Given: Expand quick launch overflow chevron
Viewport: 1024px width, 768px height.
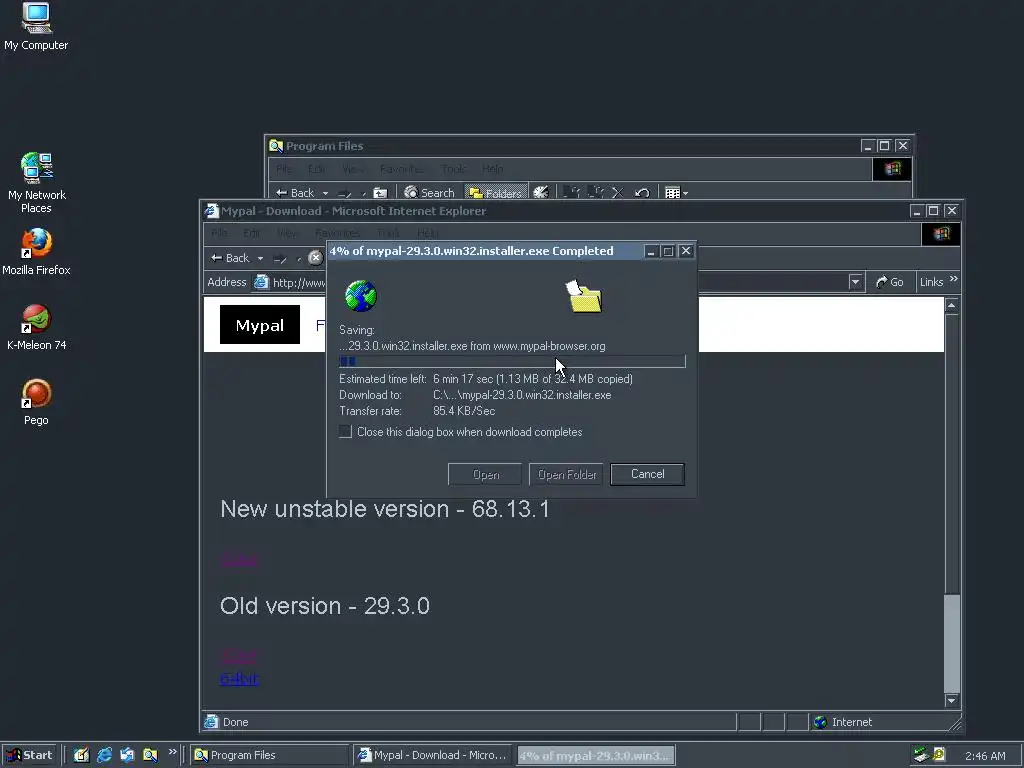Looking at the screenshot, I should [172, 752].
